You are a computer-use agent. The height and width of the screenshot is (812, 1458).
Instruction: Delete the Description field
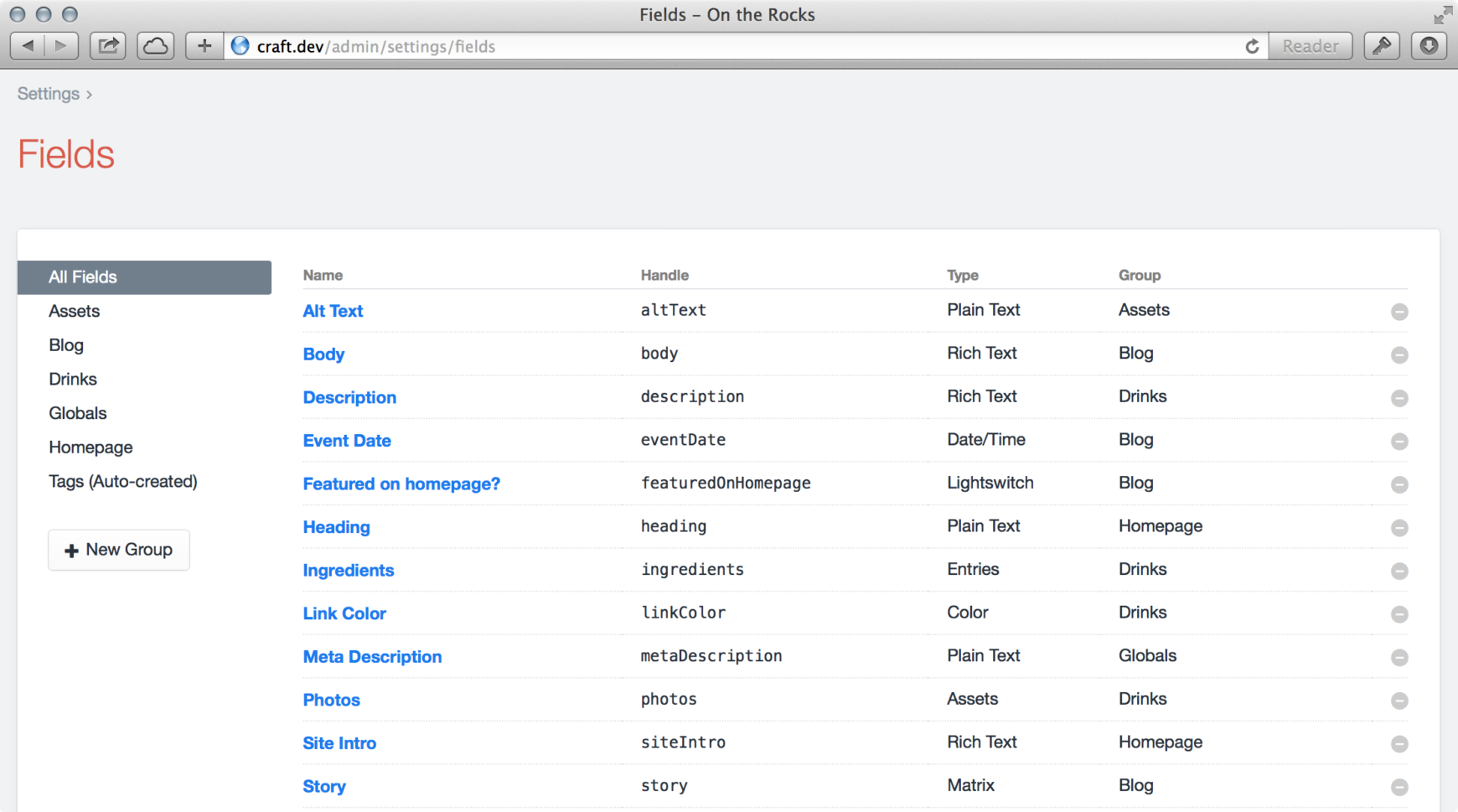pos(1399,398)
